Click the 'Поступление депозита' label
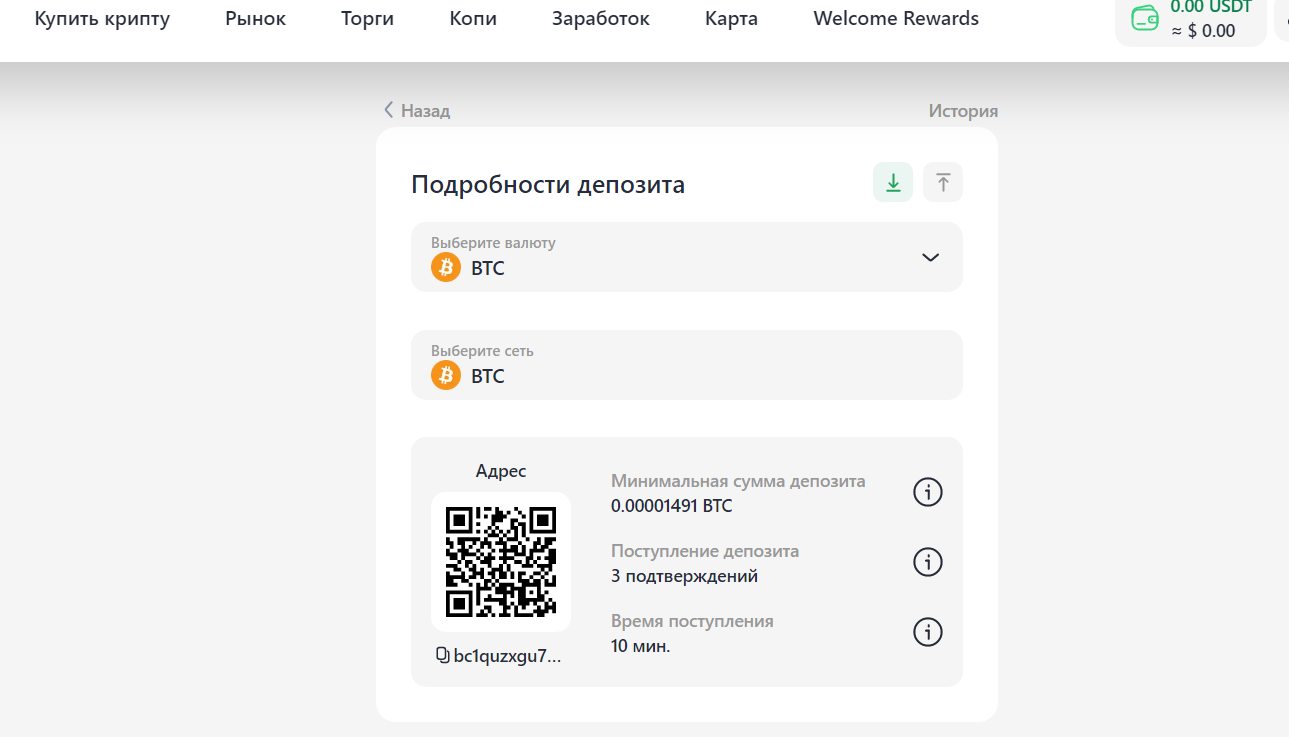Viewport: 1289px width, 737px height. tap(705, 551)
